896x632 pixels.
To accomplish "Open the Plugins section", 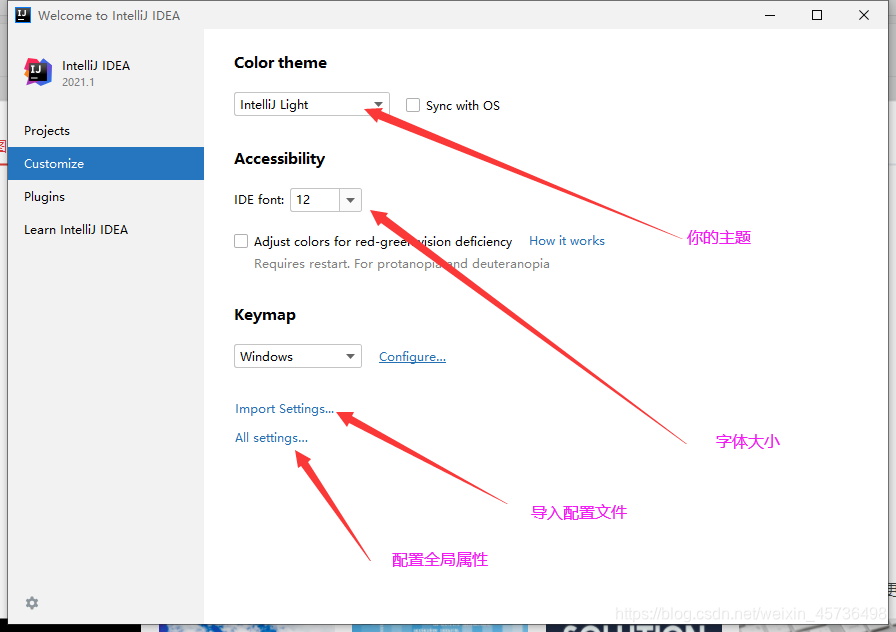I will (45, 197).
